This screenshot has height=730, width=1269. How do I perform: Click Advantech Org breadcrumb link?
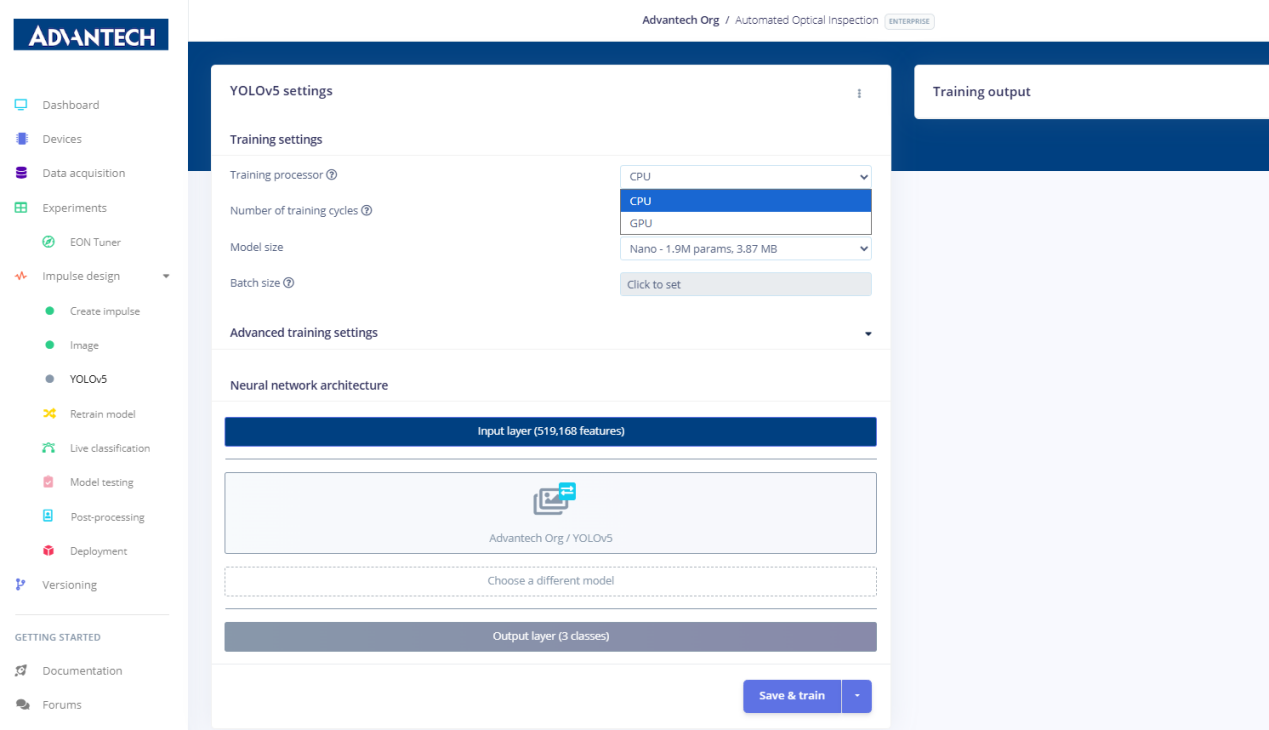(x=680, y=20)
